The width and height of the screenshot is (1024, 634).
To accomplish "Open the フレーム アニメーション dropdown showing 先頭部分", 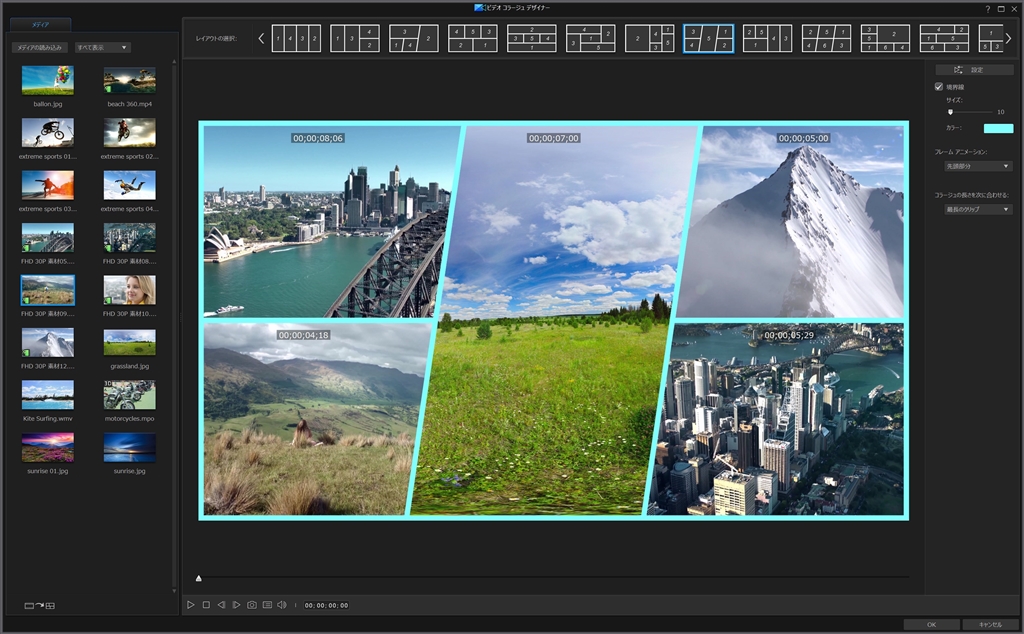I will [978, 166].
